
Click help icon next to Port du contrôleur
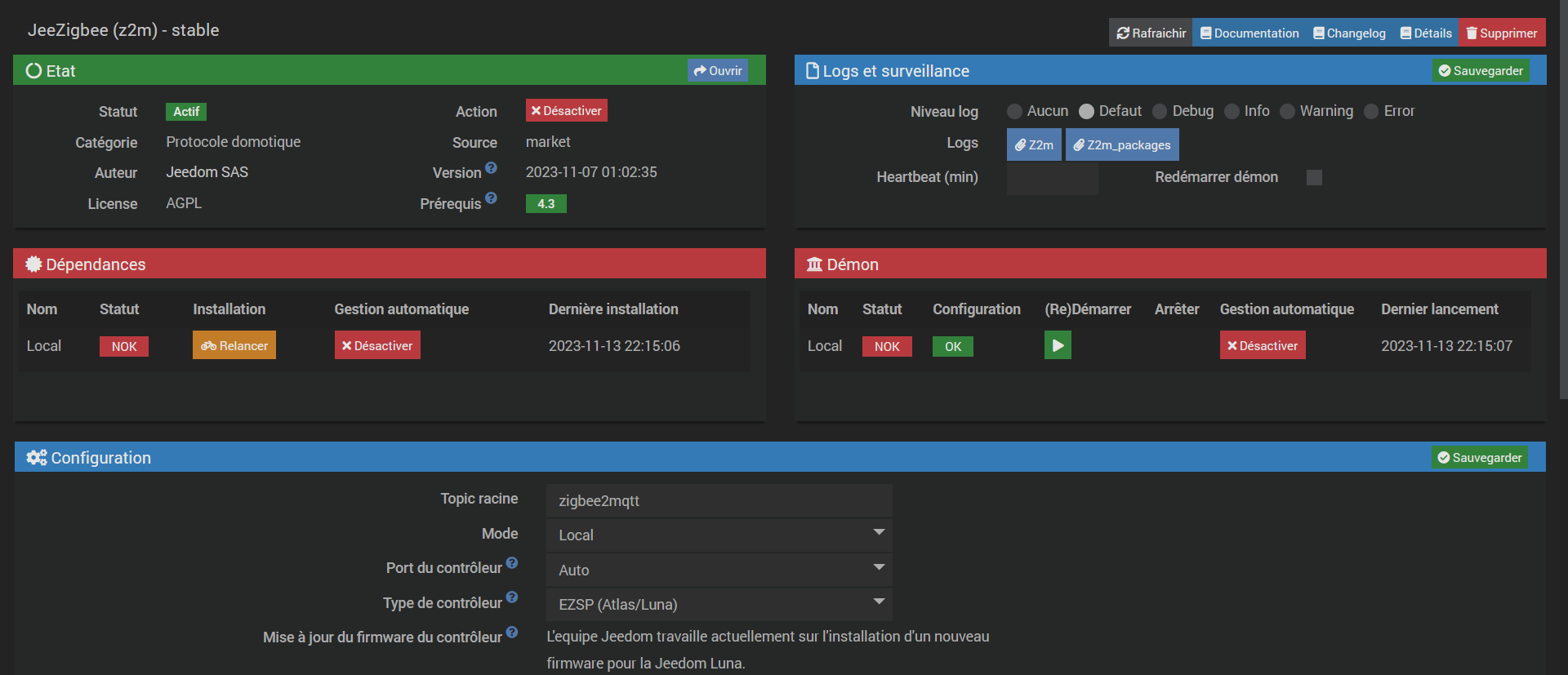[512, 563]
